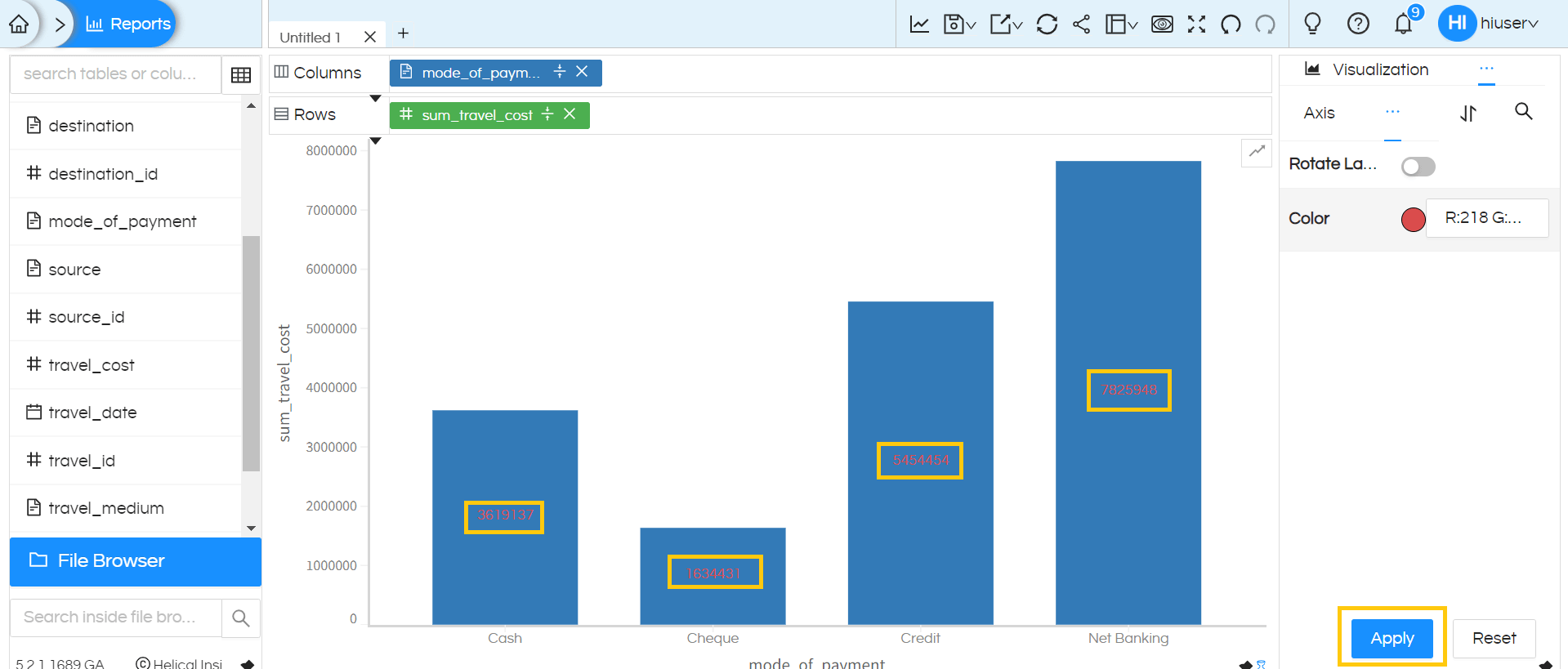Open the lightbulb tips icon

(1312, 24)
